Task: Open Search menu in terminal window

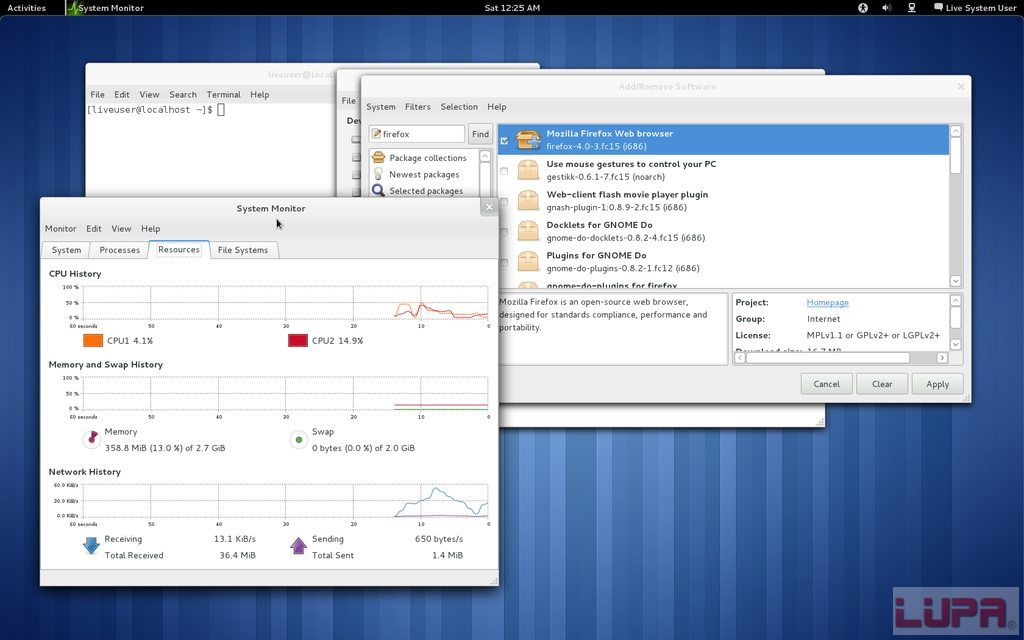Action: 183,95
